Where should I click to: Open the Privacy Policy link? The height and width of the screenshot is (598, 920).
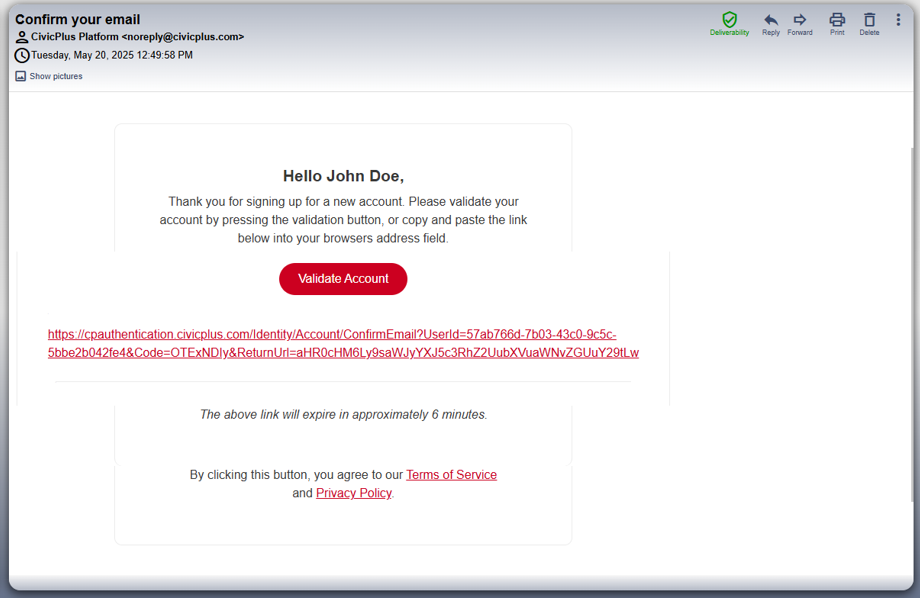click(x=354, y=493)
